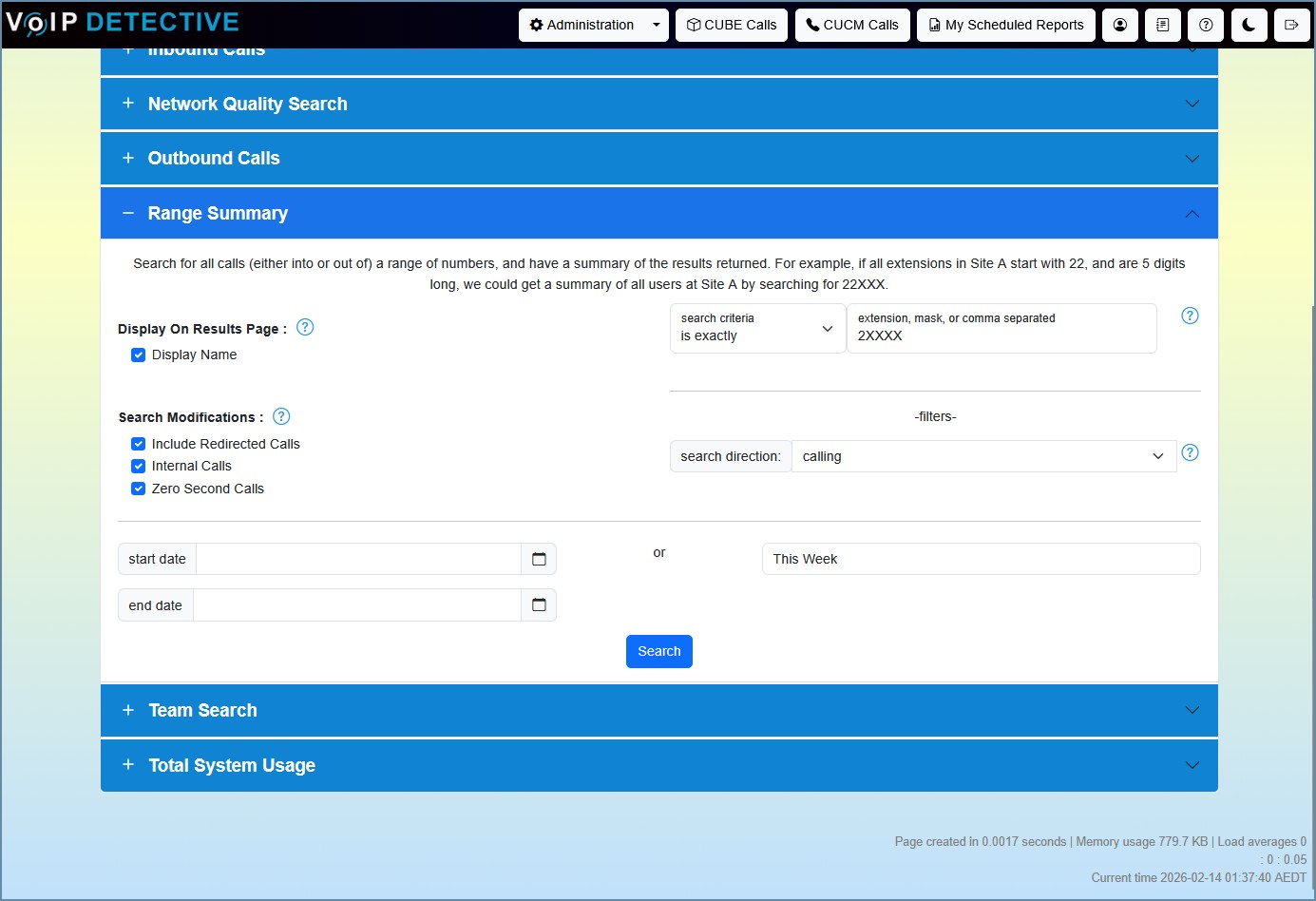This screenshot has height=901, width=1316.
Task: Open search criteria 'is exactly' dropdown
Action: pyautogui.click(x=758, y=328)
